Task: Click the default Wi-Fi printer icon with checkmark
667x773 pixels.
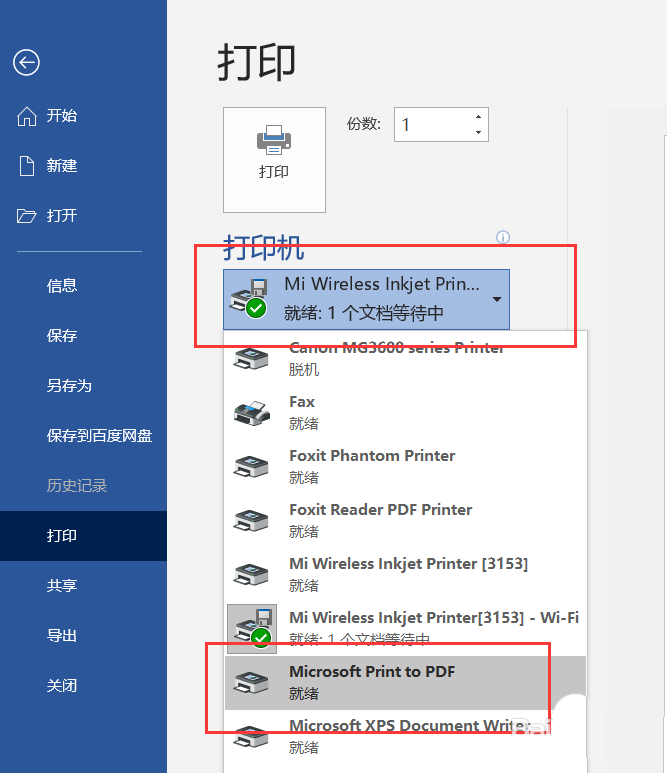Action: (252, 629)
